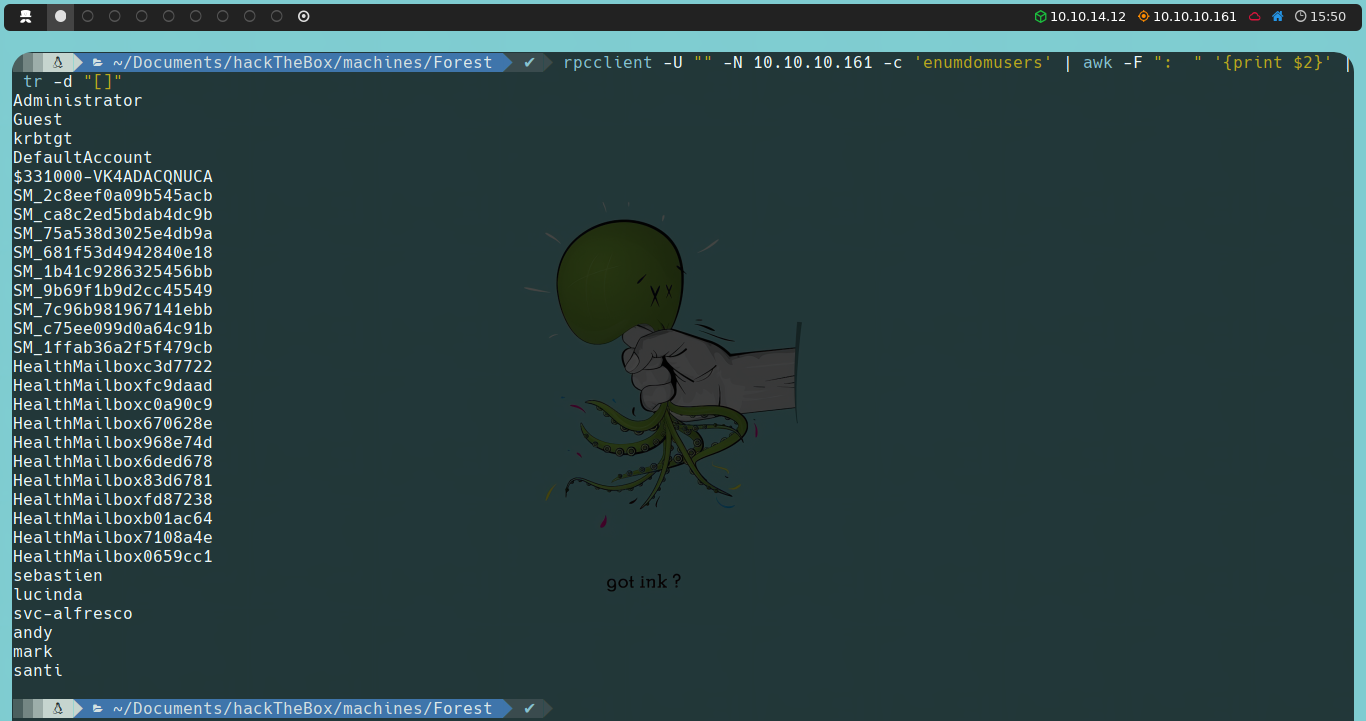The image size is (1366, 721).
Task: Click the awk command word
Action: click(1097, 62)
